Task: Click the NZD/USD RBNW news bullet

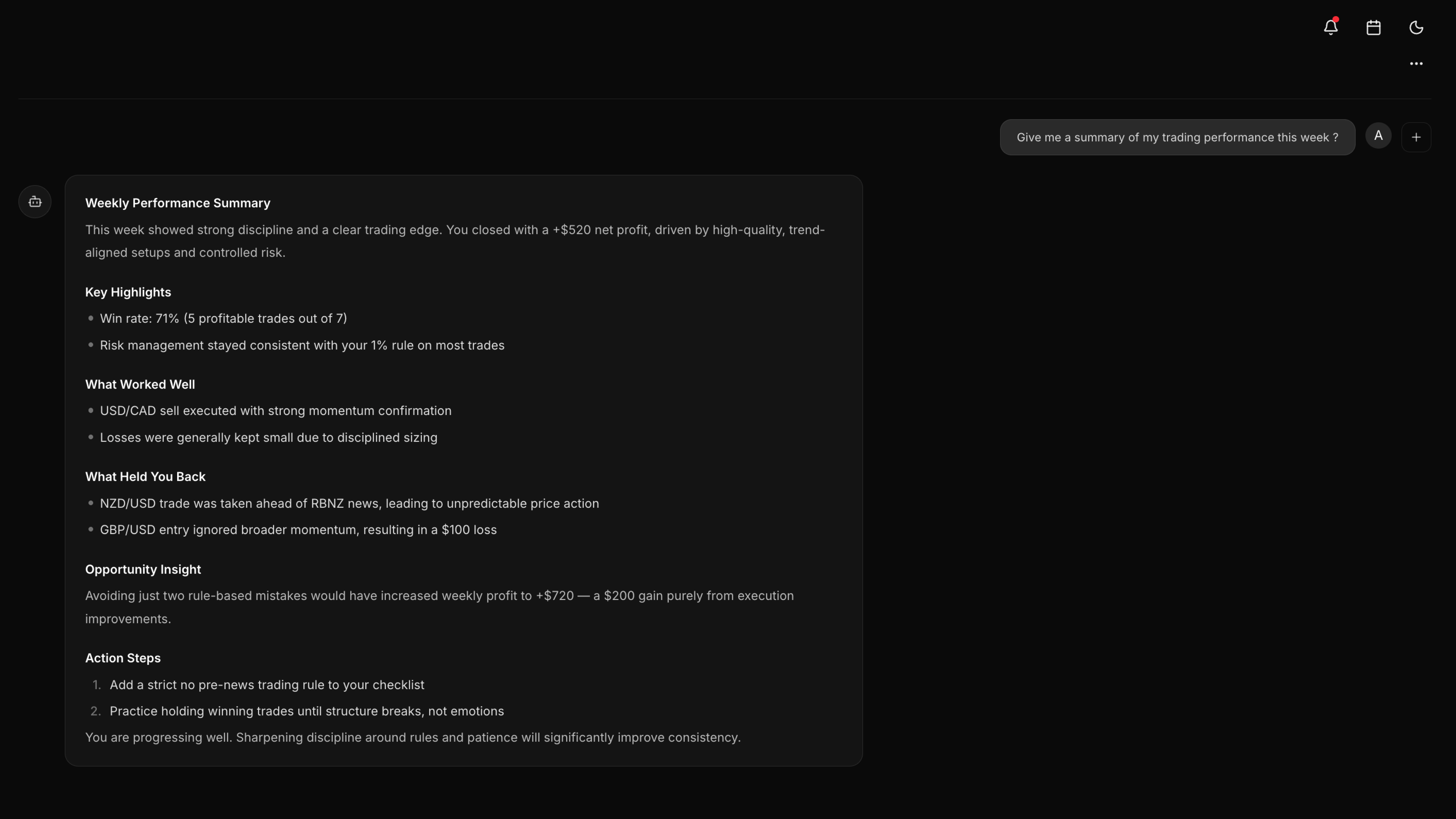Action: tap(349, 503)
